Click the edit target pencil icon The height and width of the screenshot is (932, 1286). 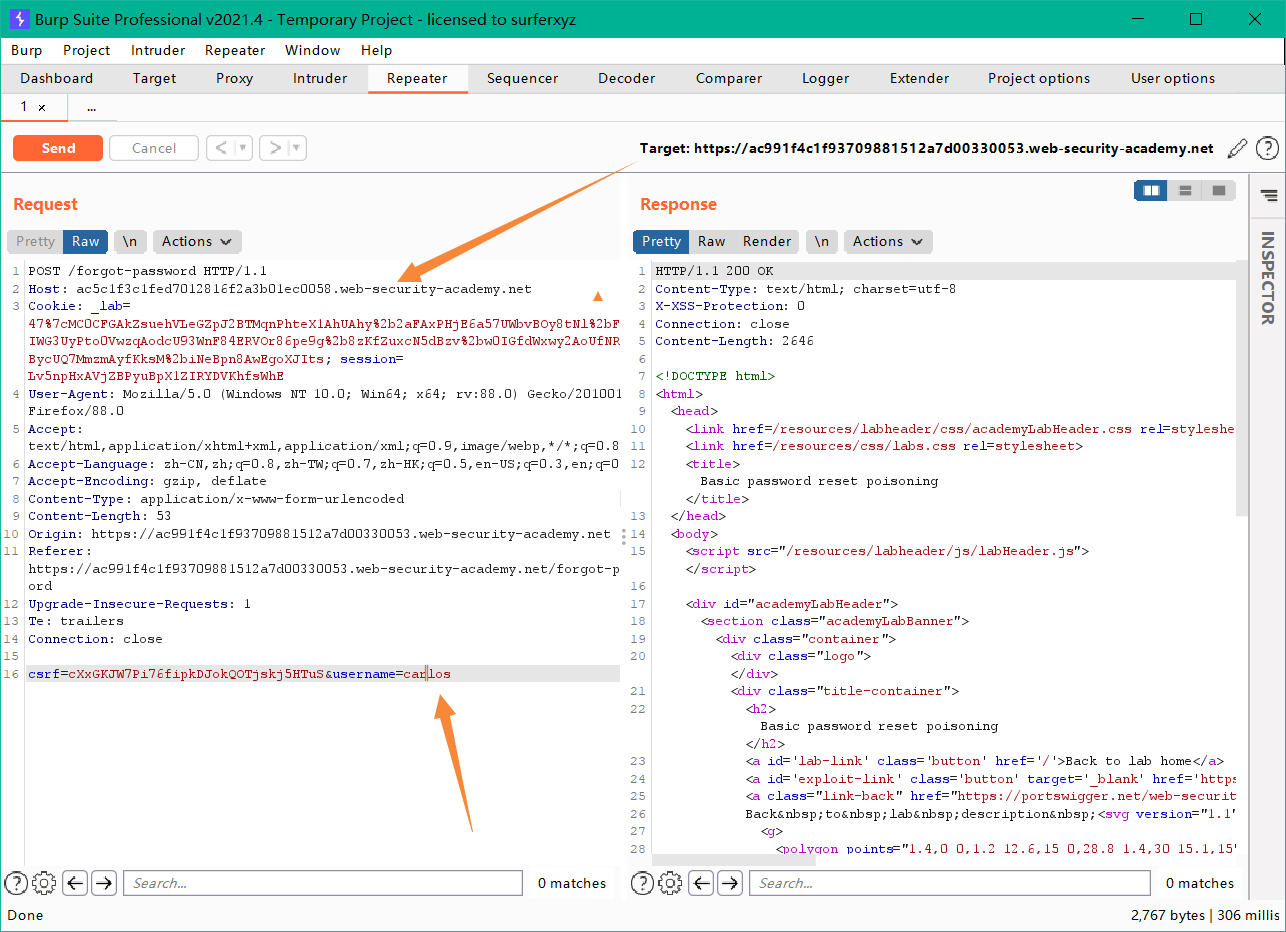1237,148
